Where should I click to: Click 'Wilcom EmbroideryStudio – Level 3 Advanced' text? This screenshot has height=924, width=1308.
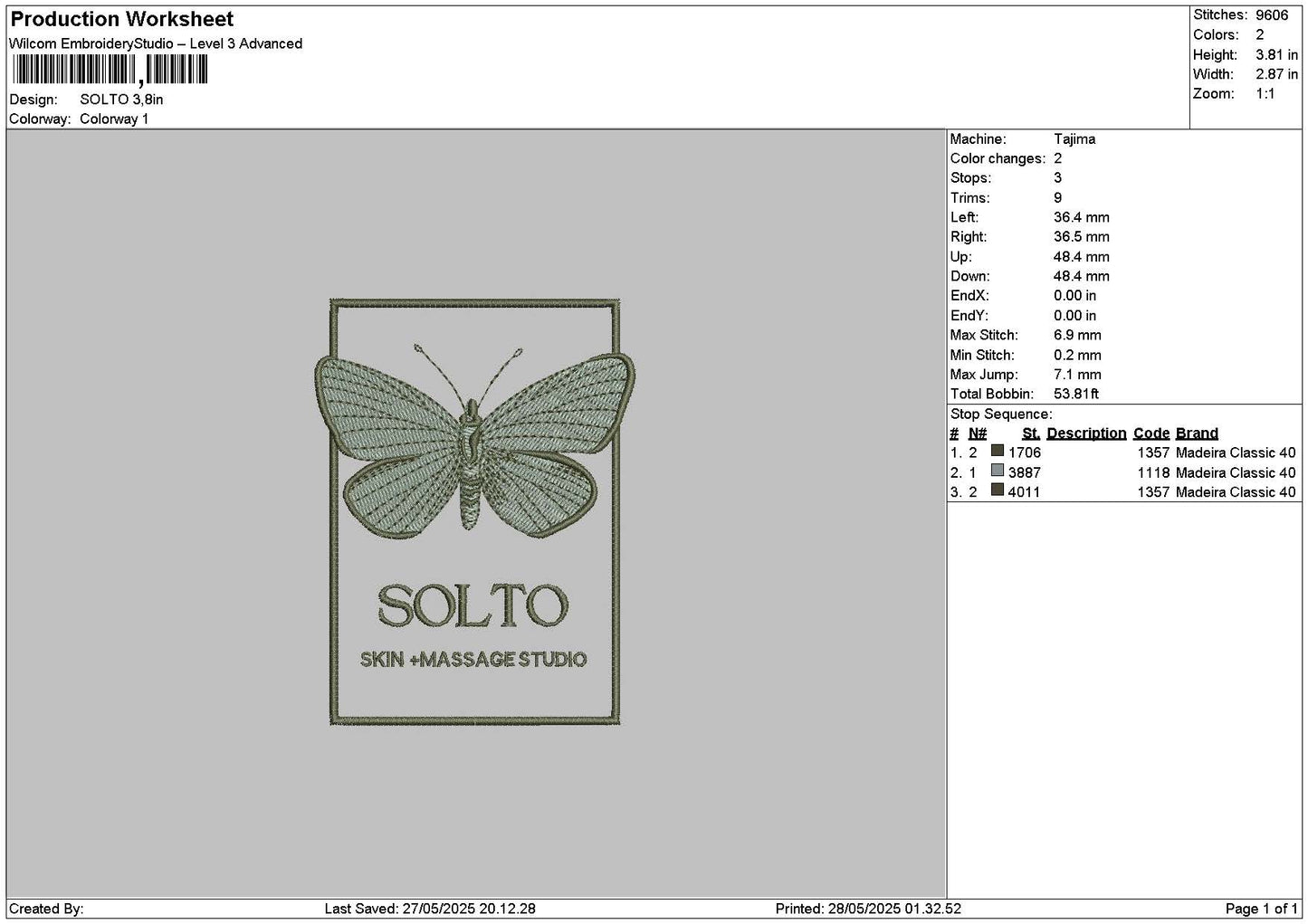point(156,43)
